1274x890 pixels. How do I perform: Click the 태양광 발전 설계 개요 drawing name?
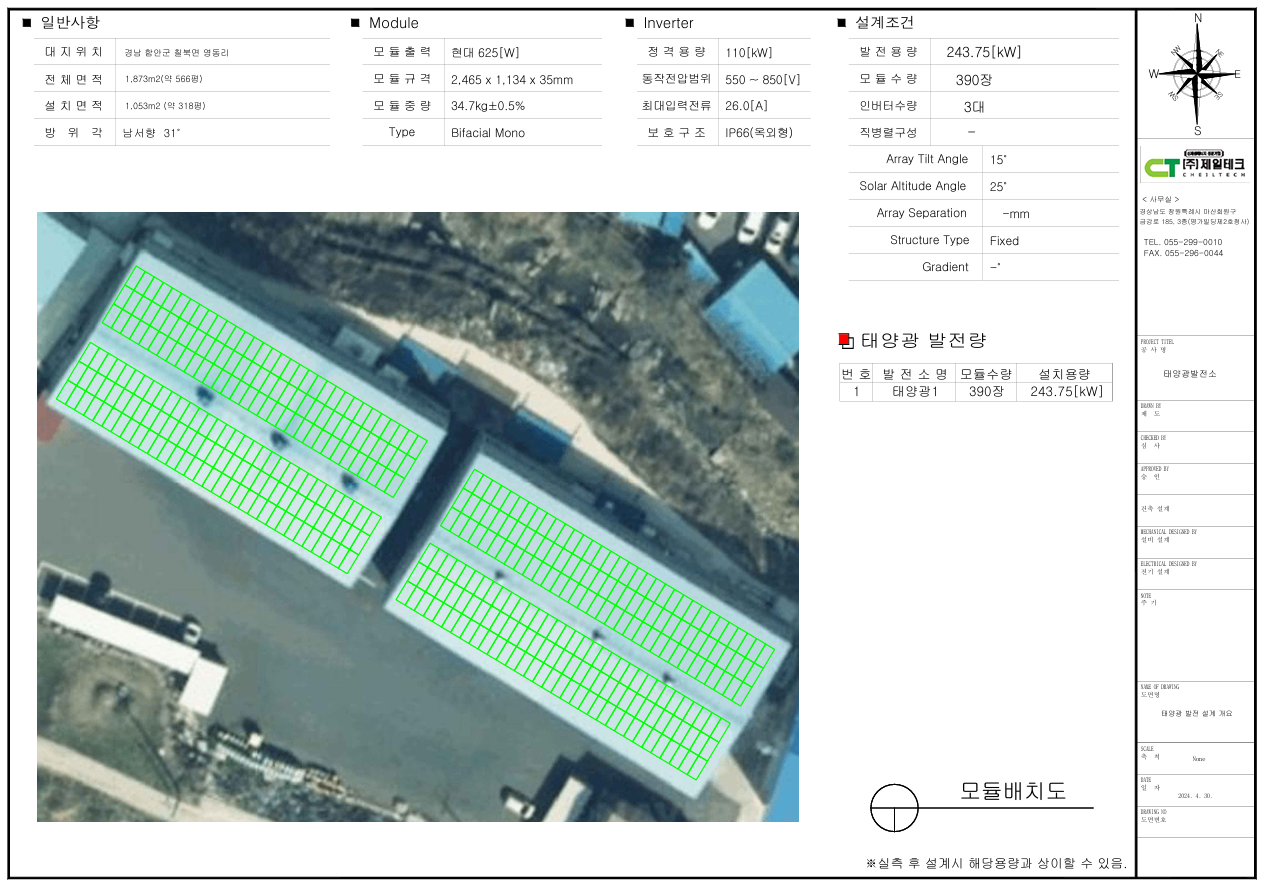[x=1196, y=714]
